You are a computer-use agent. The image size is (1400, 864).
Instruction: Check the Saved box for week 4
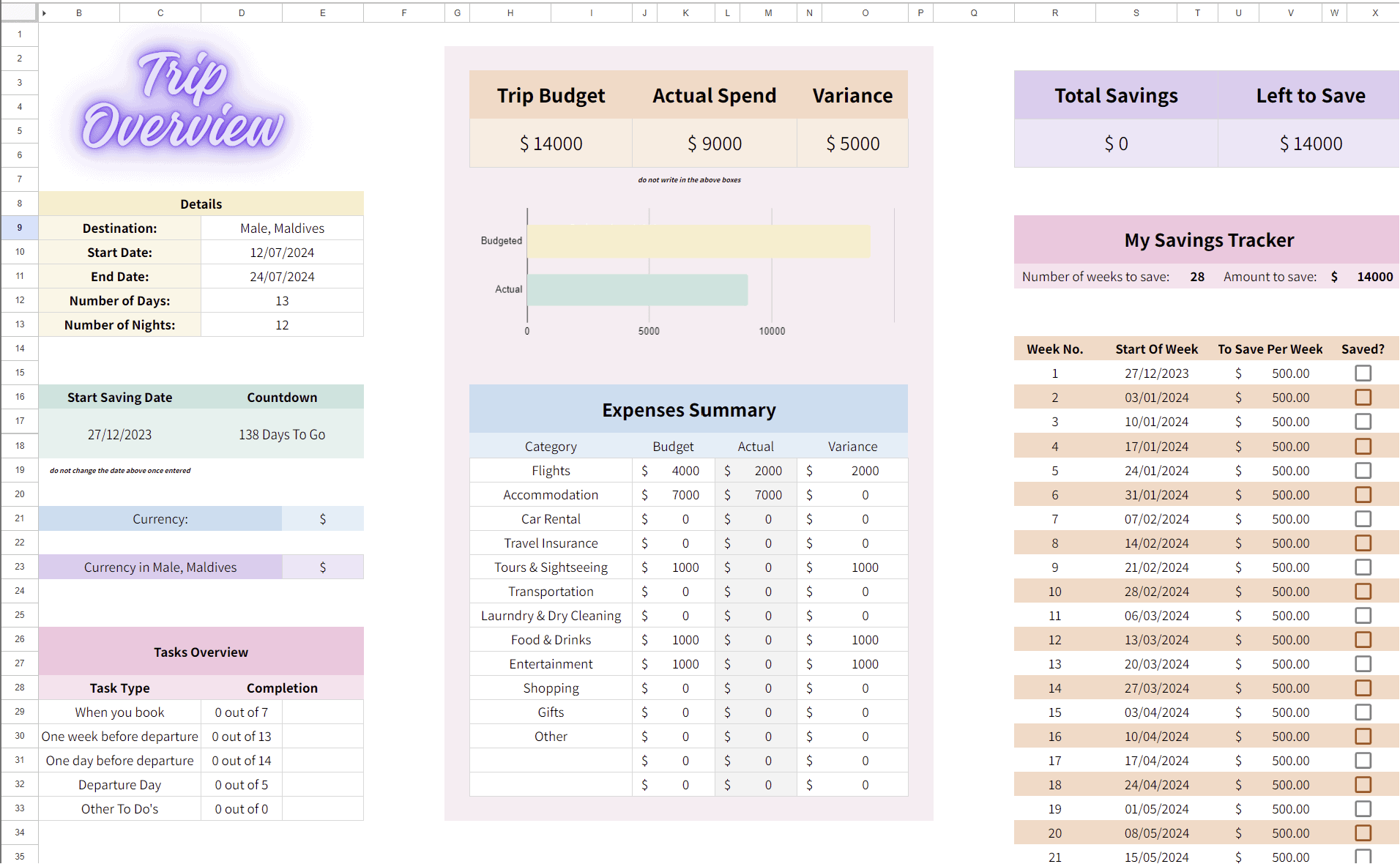[x=1363, y=446]
